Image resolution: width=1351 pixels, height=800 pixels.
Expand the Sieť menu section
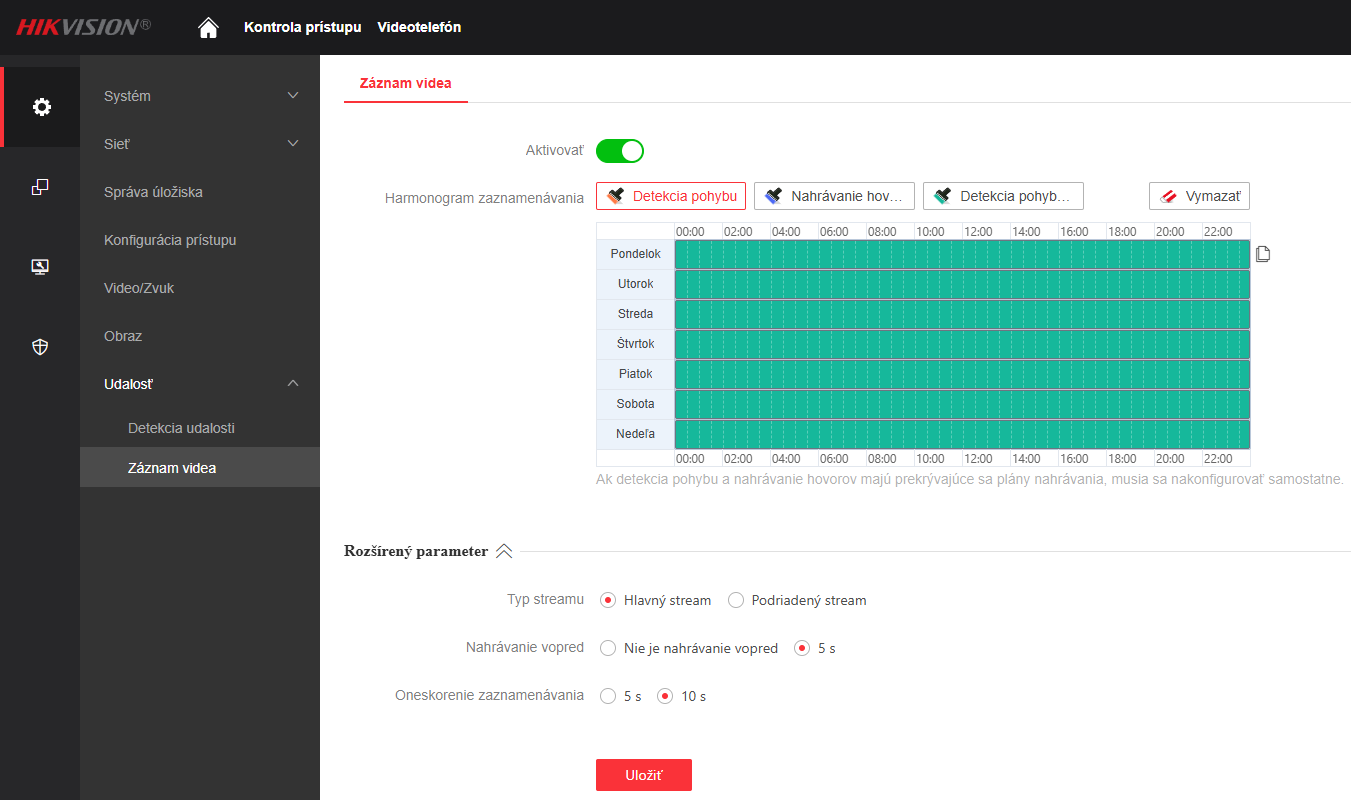click(200, 144)
